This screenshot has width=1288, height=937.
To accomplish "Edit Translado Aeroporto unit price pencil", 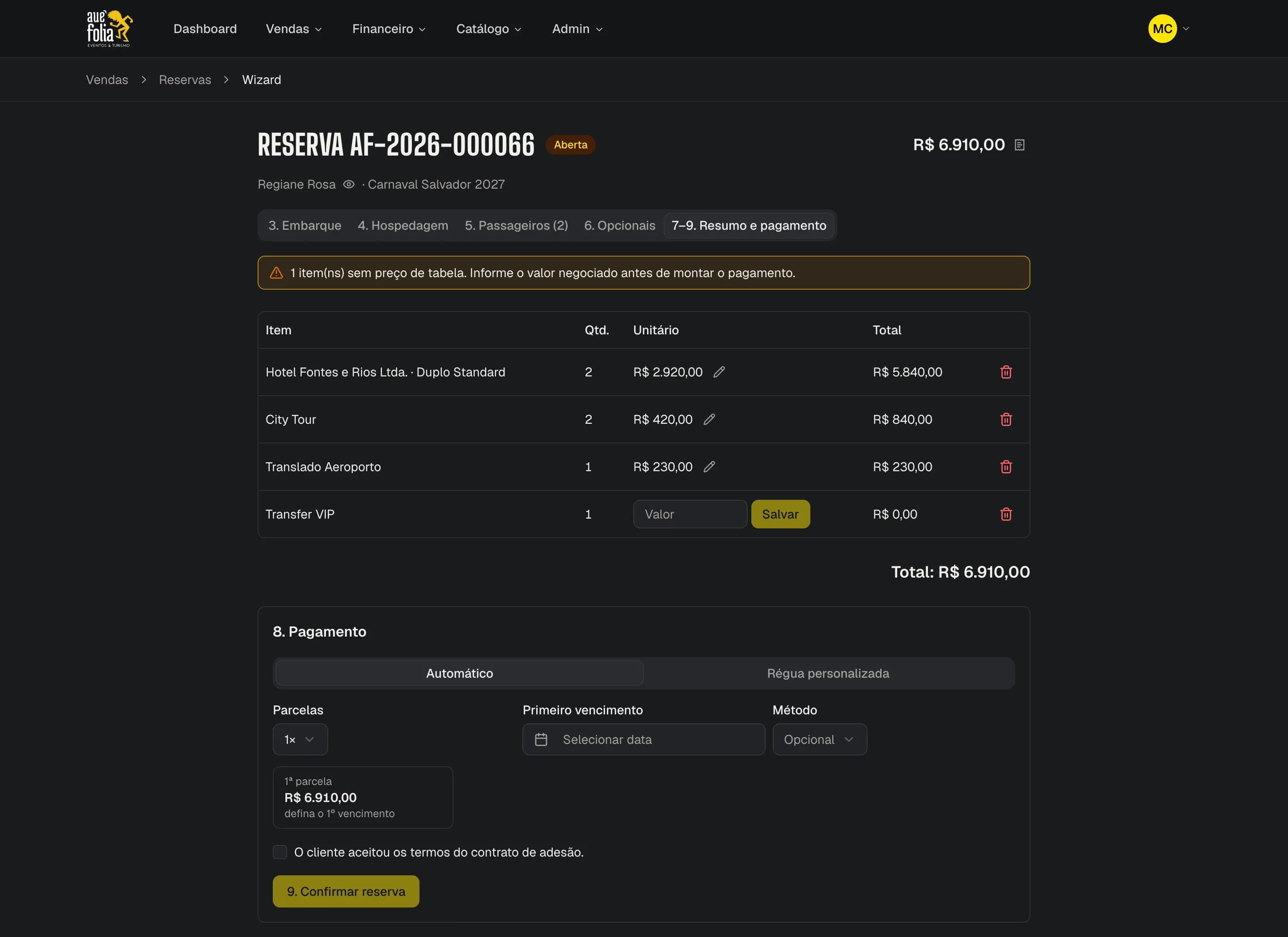I will [709, 467].
